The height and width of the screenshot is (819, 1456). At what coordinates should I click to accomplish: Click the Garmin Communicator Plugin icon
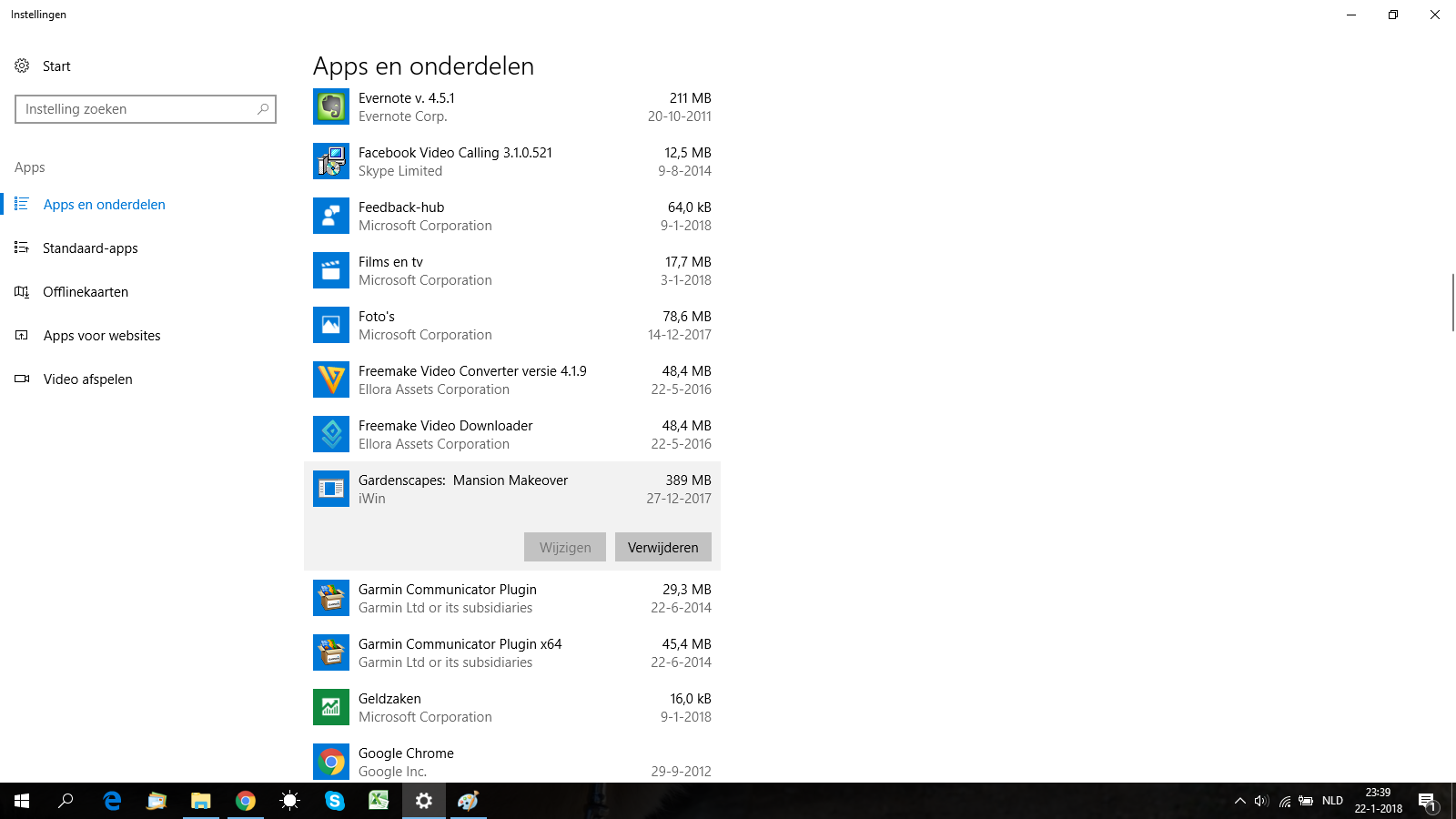331,598
